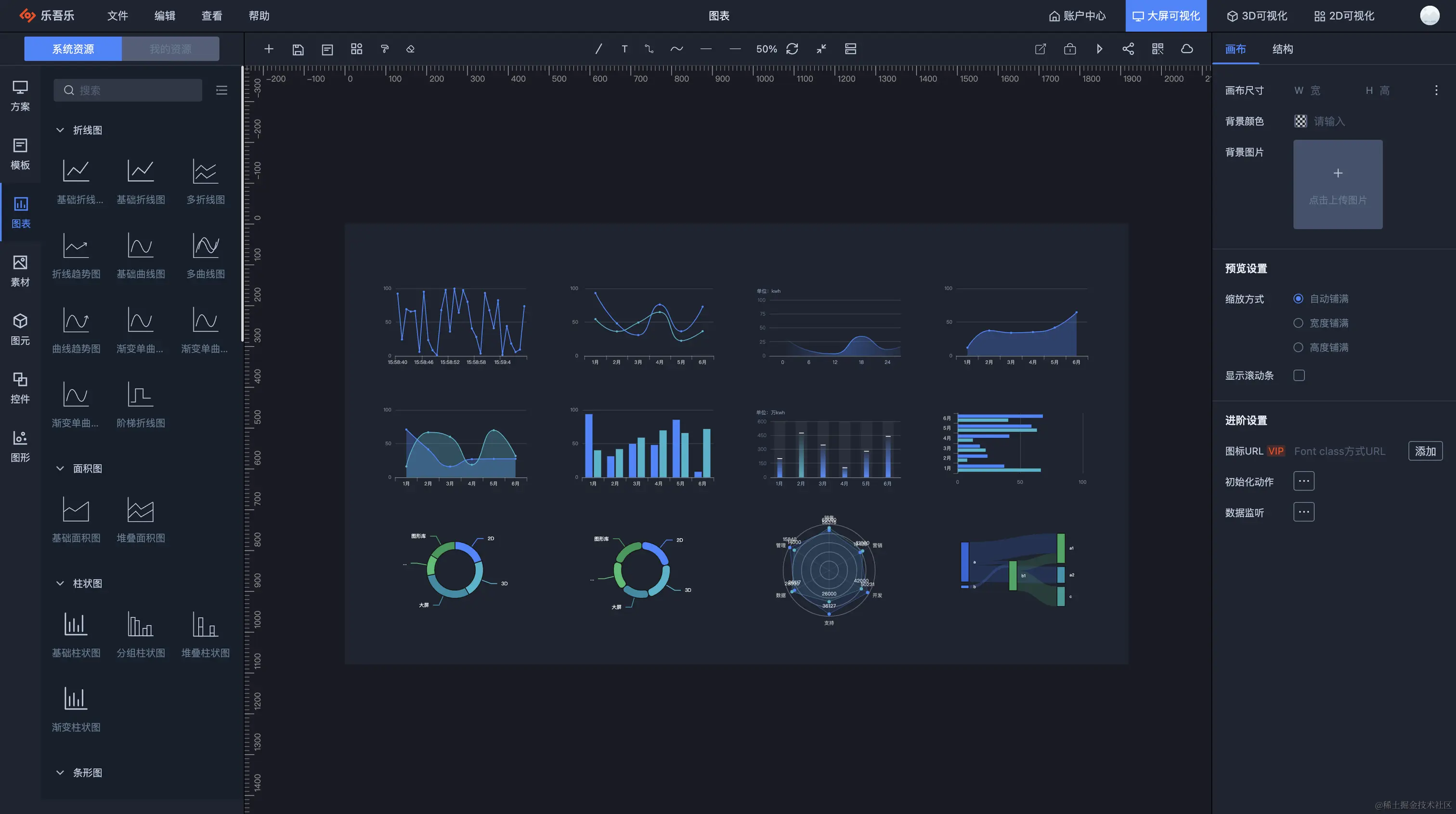This screenshot has height=814, width=1456.
Task: Open the 文件 menu
Action: pyautogui.click(x=117, y=16)
